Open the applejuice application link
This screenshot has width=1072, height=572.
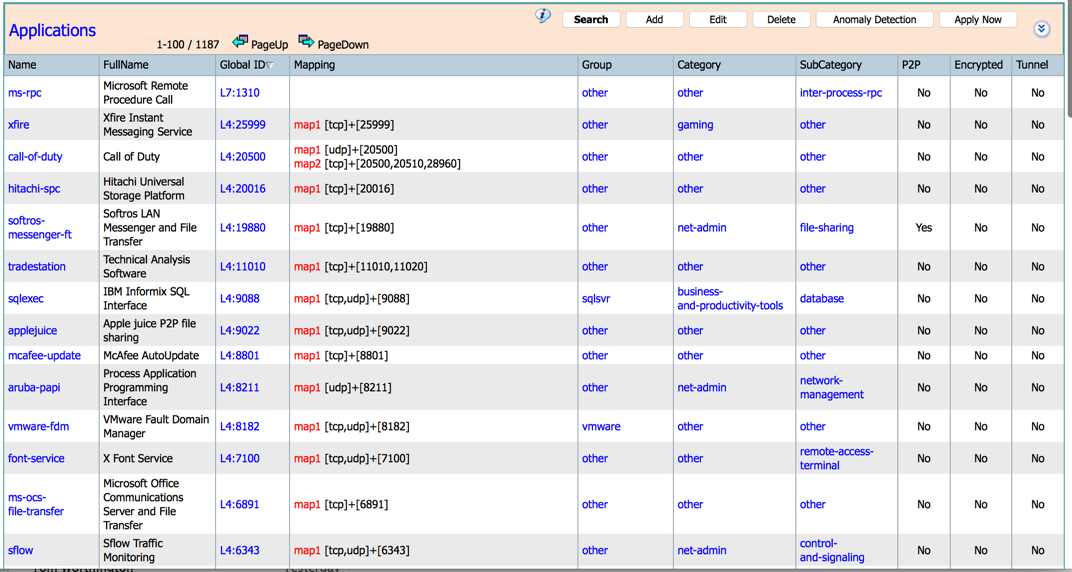click(x=33, y=331)
